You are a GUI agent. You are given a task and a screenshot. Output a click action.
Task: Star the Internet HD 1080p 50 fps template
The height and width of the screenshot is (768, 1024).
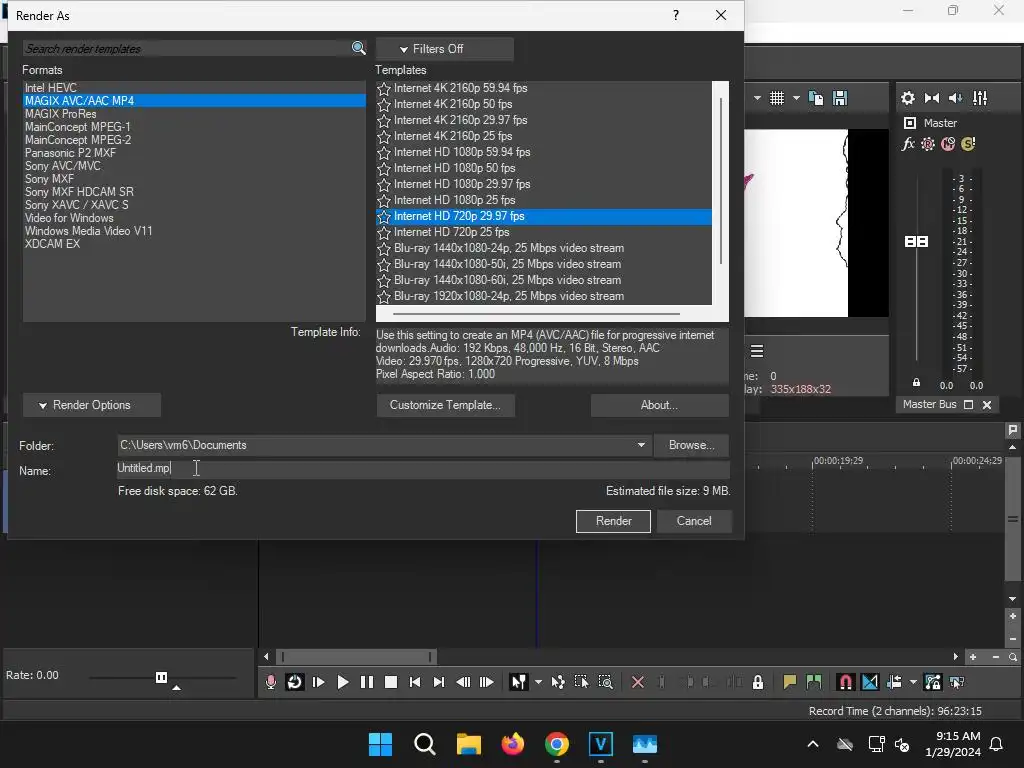(384, 168)
